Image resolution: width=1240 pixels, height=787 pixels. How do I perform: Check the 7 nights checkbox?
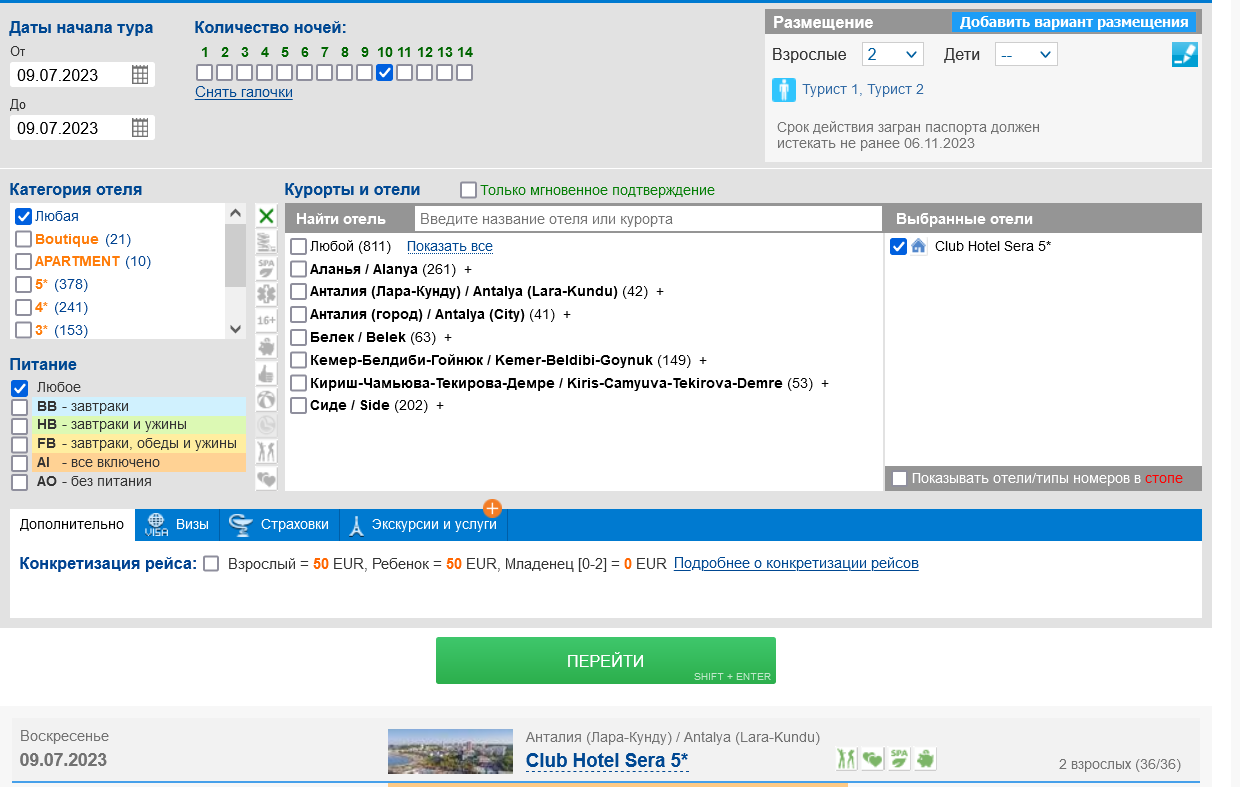(x=324, y=72)
